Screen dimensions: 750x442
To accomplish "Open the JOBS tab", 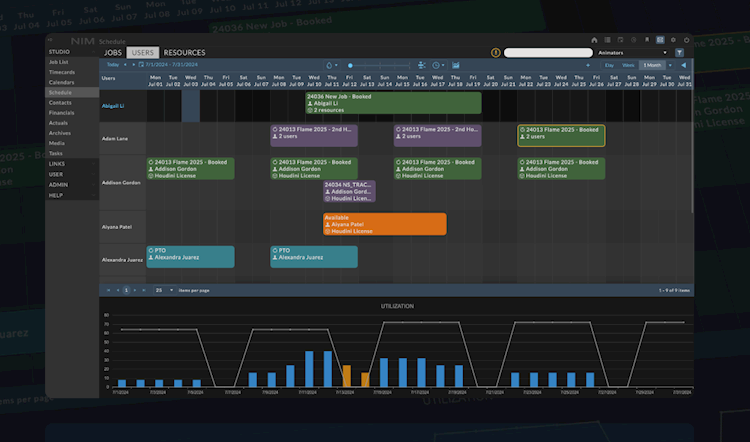I will click(x=113, y=53).
